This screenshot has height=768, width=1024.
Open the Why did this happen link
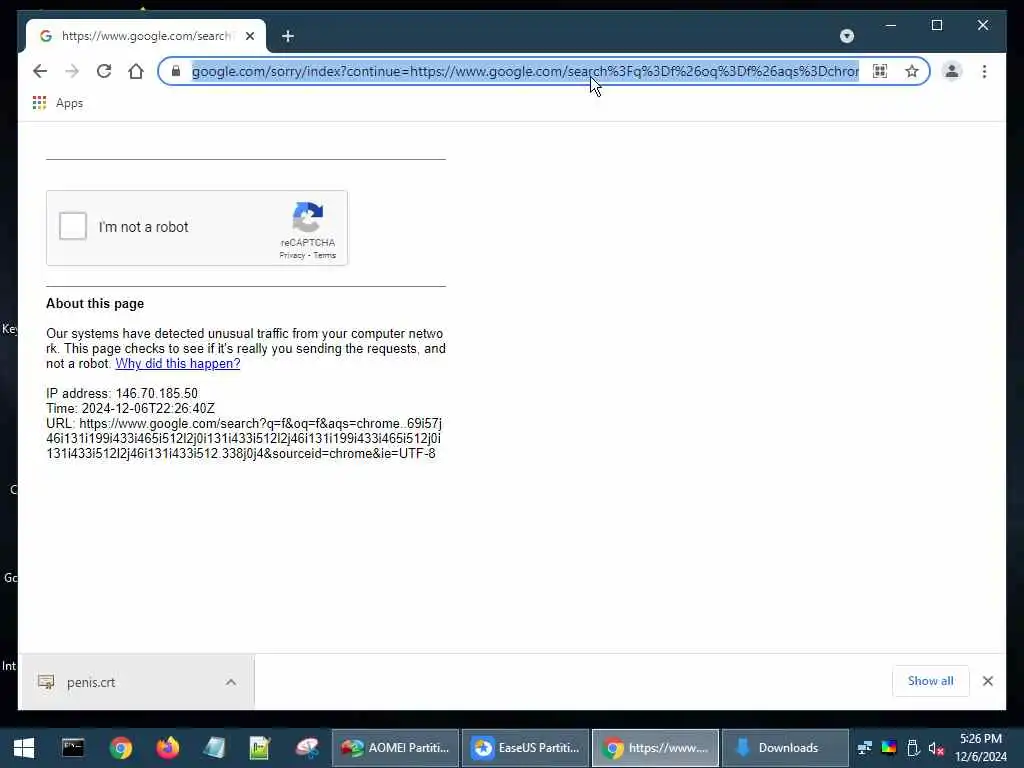click(178, 364)
